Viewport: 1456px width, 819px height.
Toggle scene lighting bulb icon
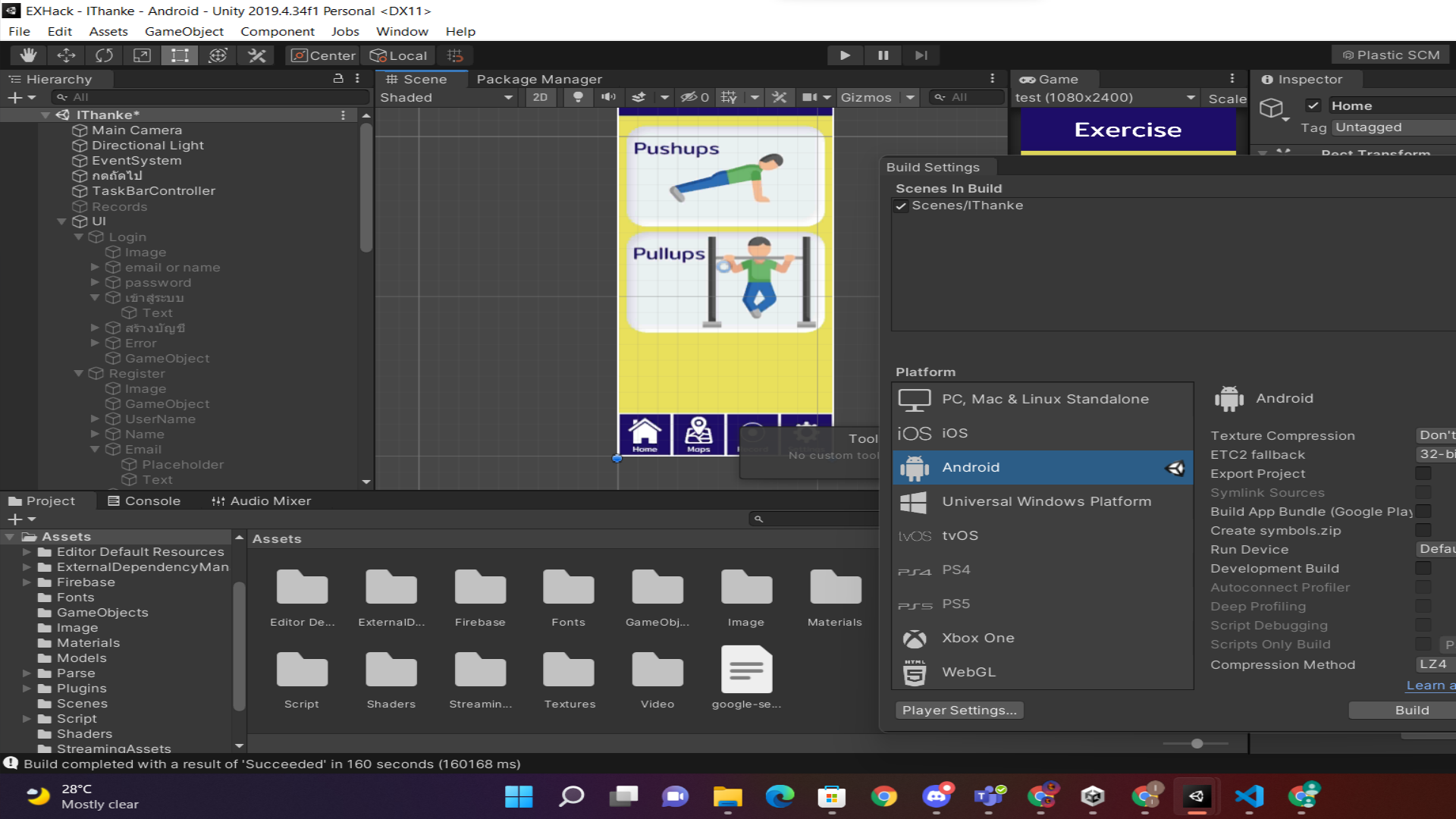click(x=578, y=97)
